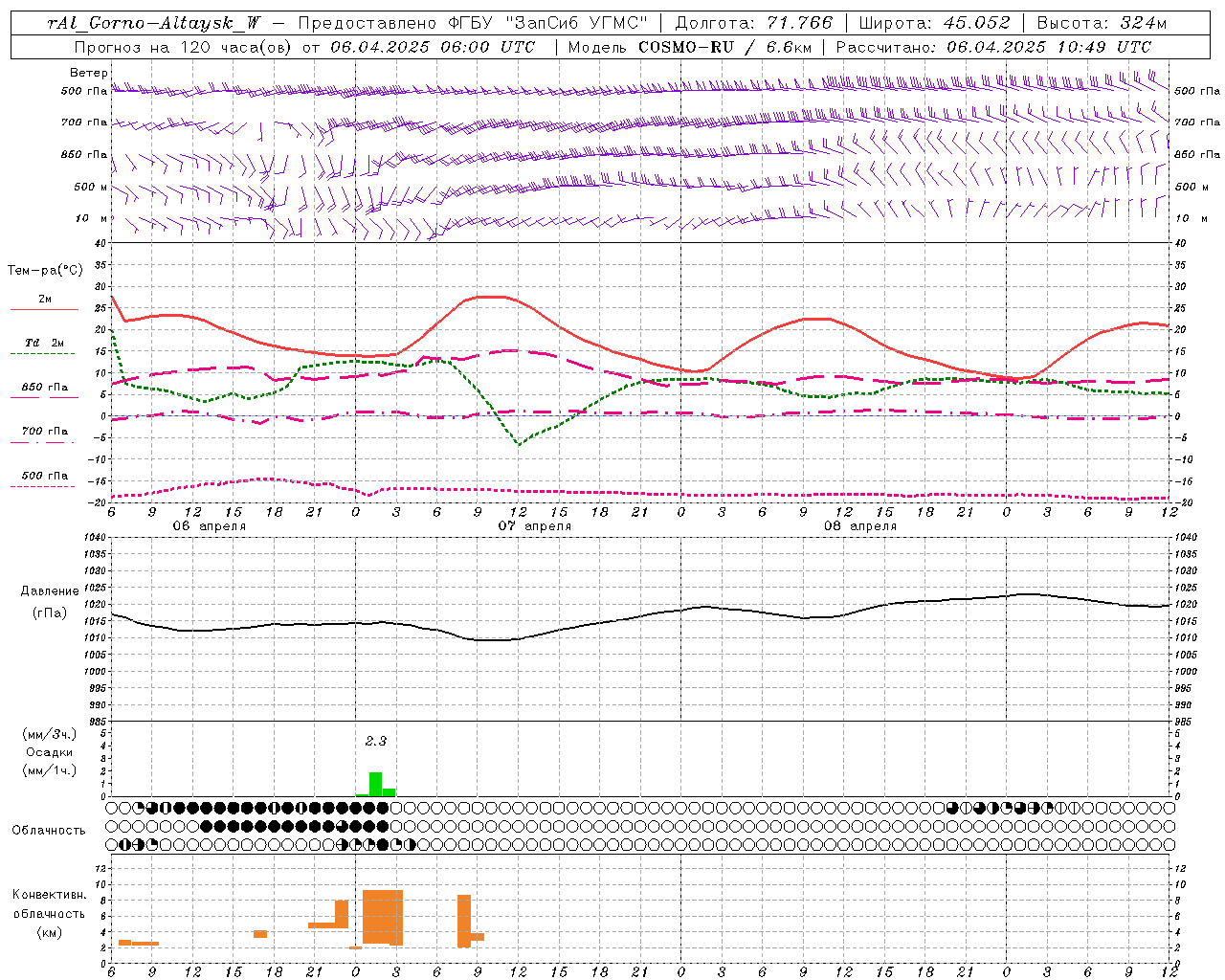
Task: Click the left 500 м wind level label
Action: click(91, 187)
